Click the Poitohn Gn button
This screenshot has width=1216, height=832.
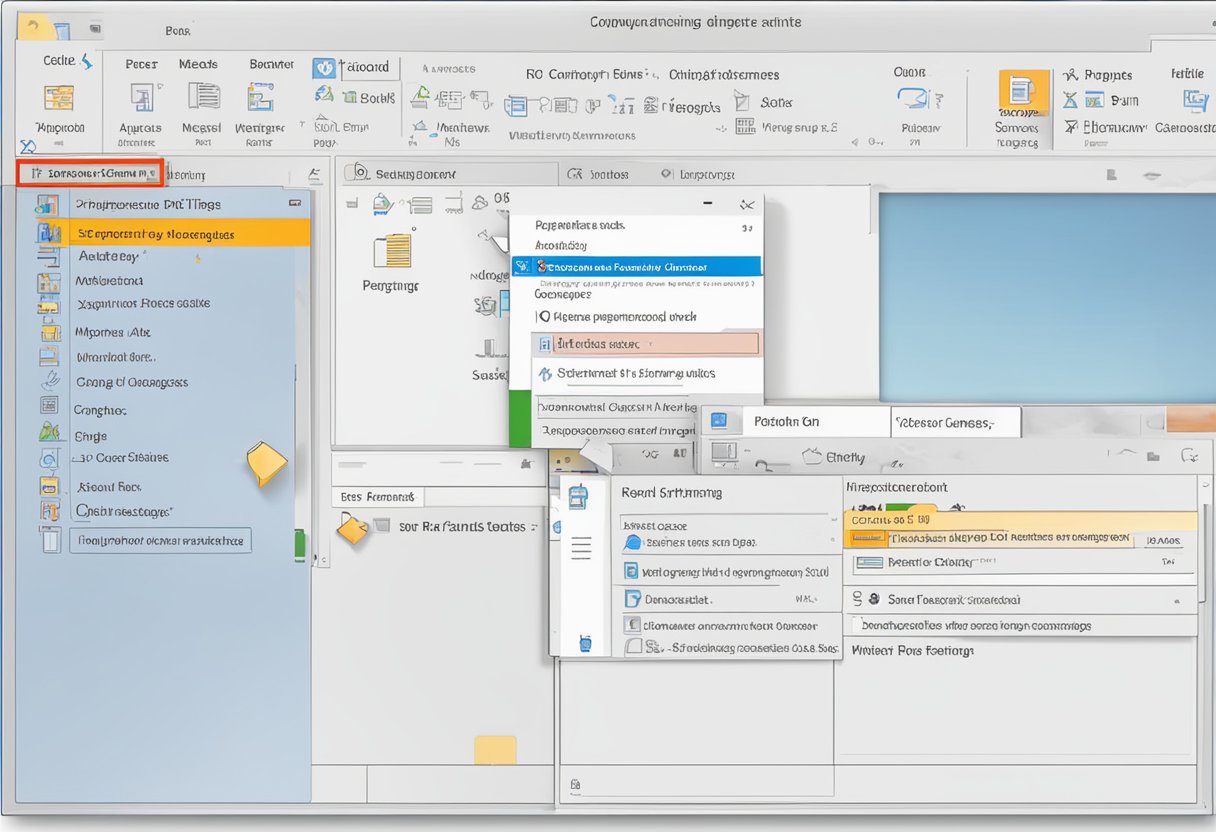tap(788, 421)
